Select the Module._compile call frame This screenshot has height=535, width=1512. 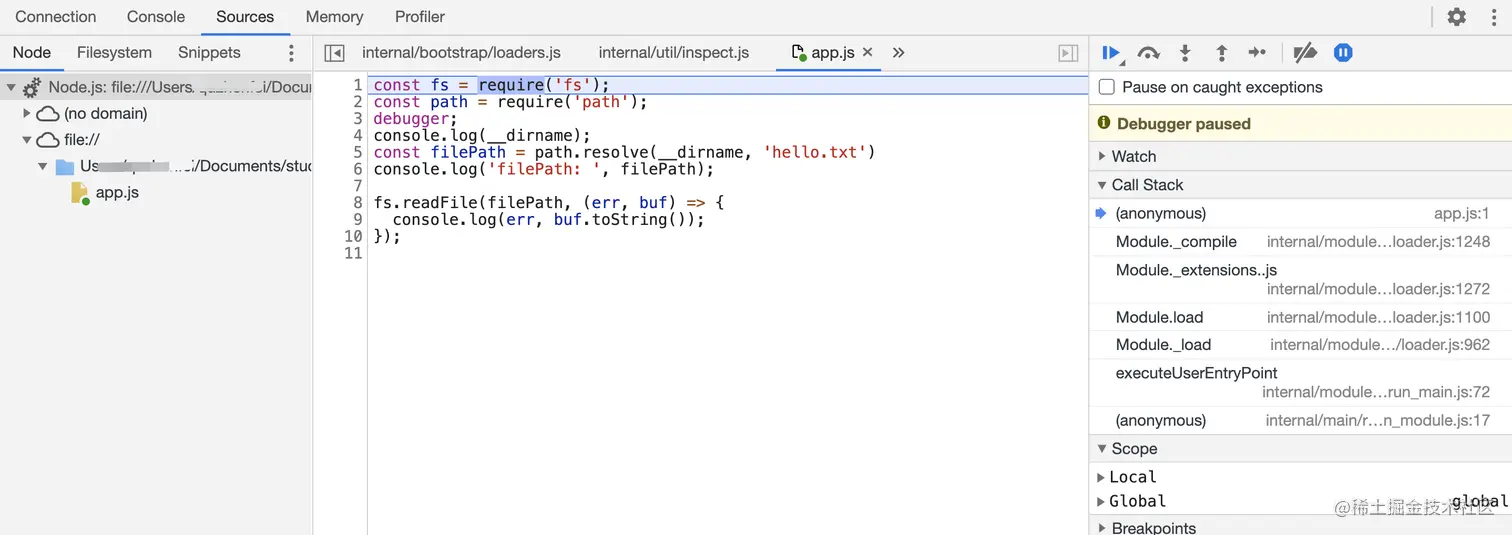pyautogui.click(x=1300, y=242)
